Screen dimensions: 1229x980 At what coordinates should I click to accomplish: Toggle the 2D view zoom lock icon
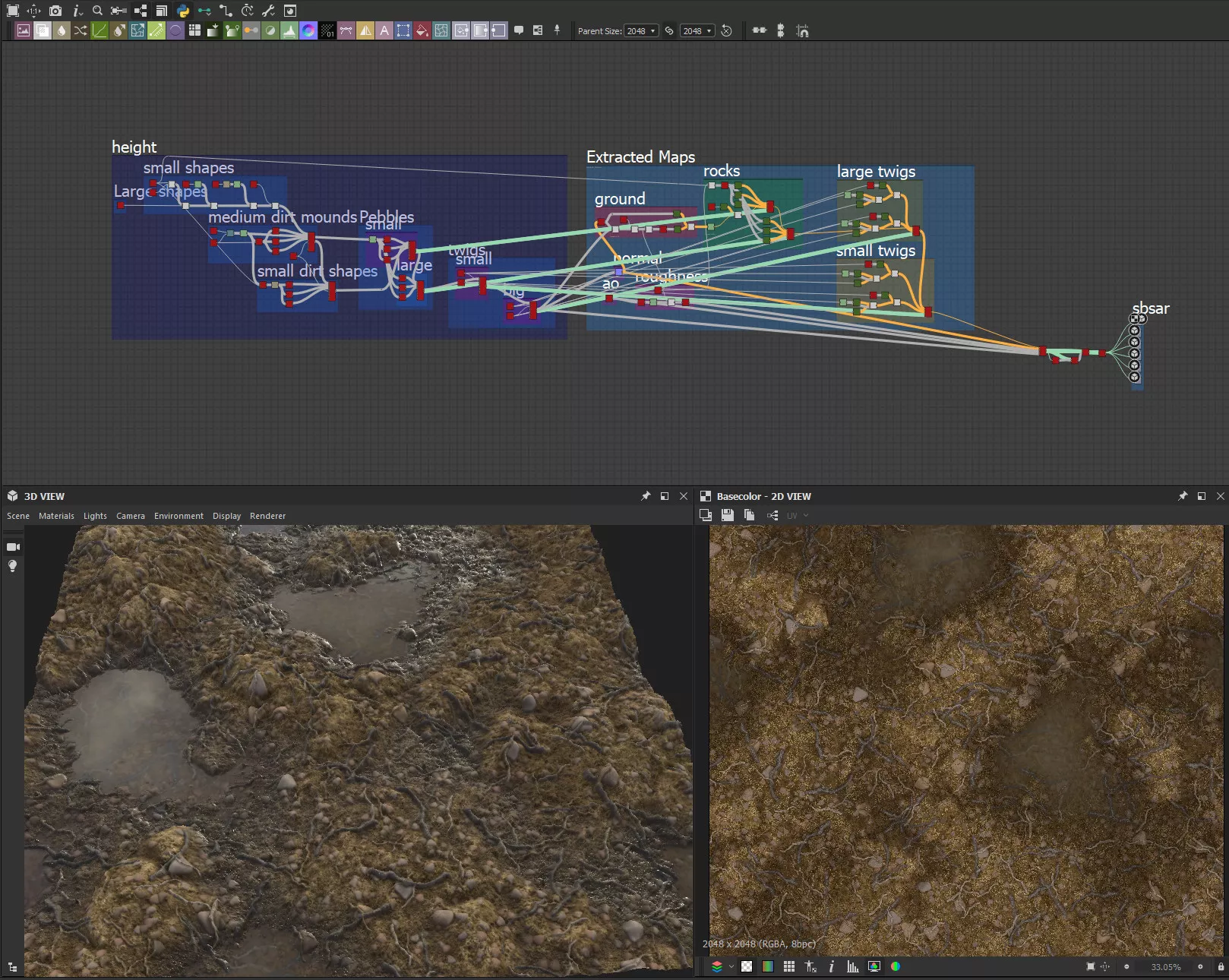tap(1221, 967)
